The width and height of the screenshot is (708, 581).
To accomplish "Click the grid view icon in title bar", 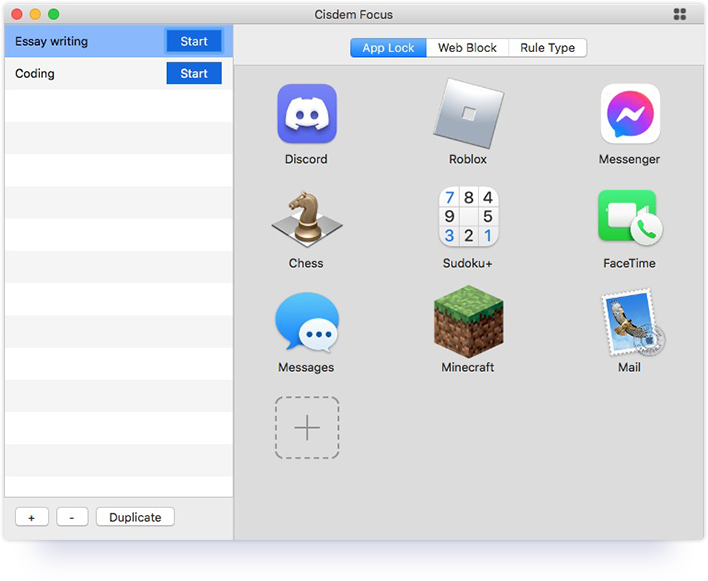I will click(680, 14).
